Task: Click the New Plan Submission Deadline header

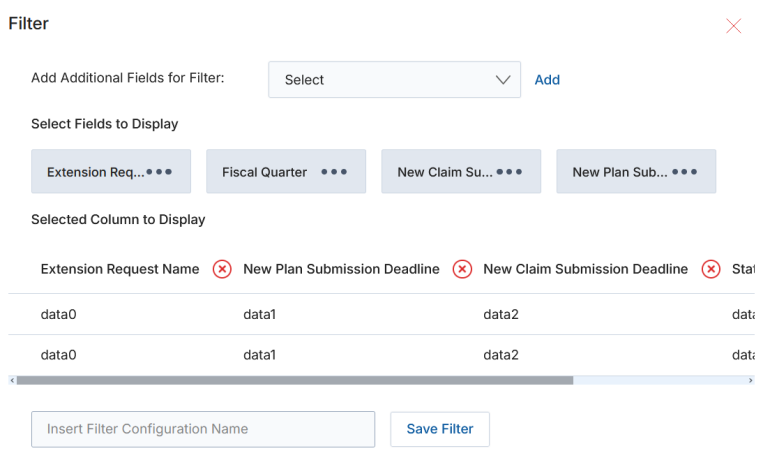Action: click(x=341, y=269)
